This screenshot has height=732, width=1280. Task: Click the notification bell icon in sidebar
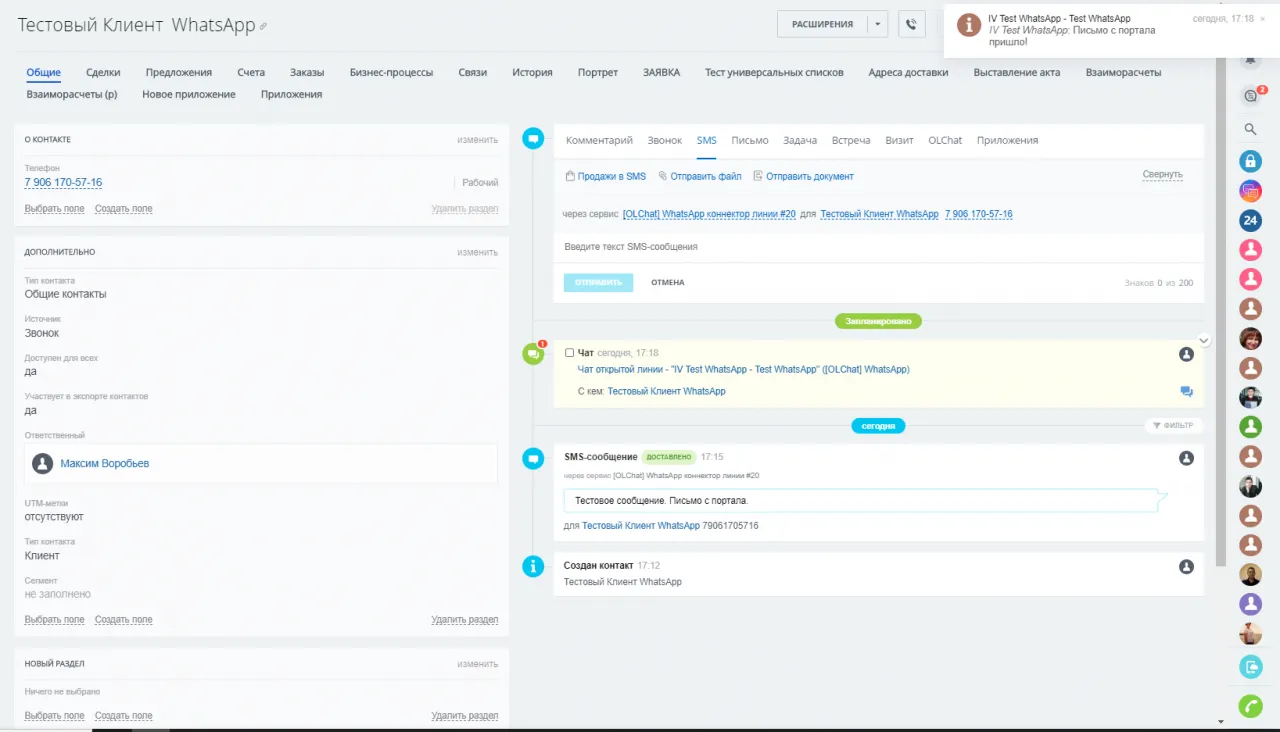1250,62
